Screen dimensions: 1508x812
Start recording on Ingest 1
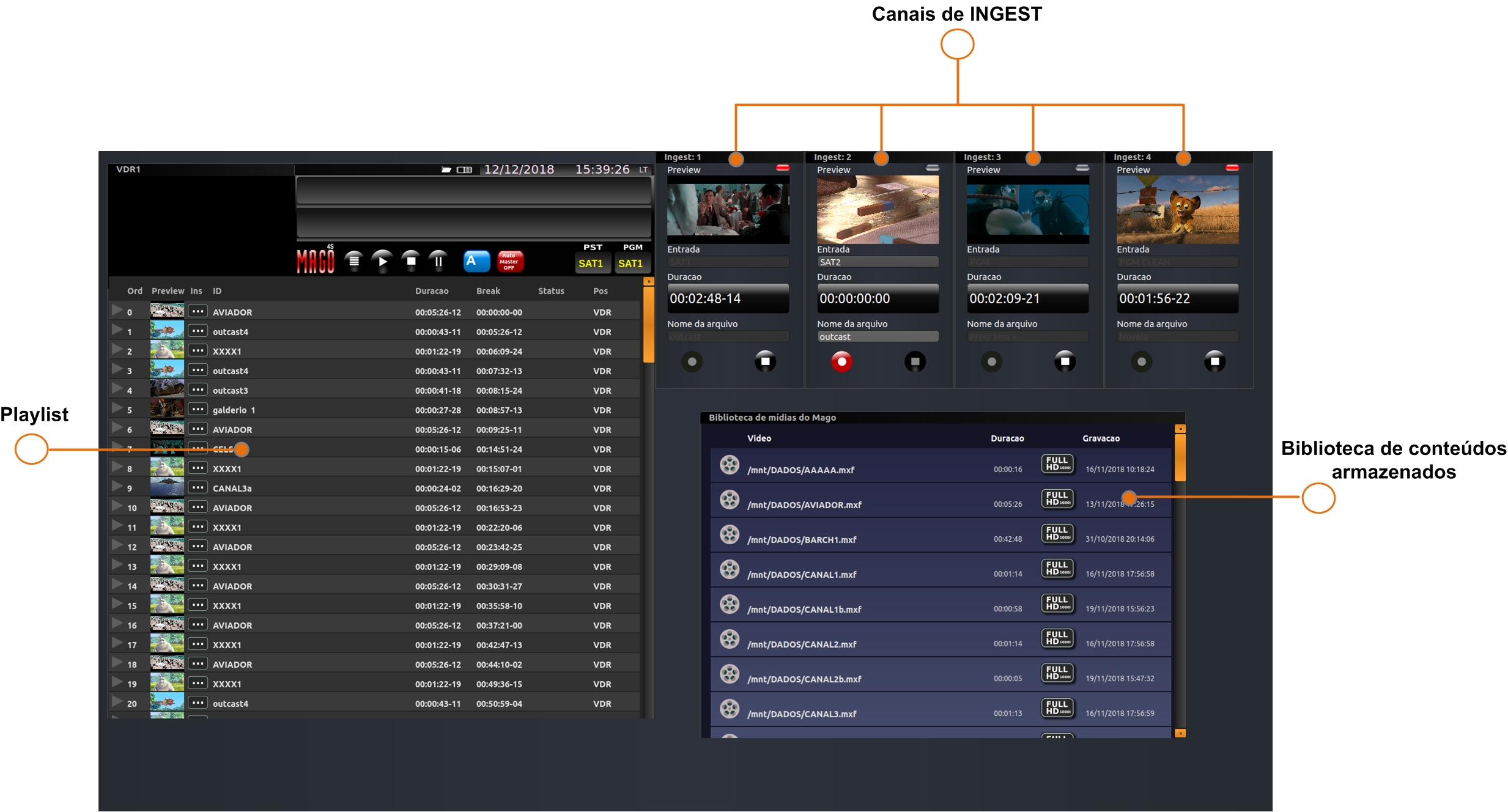(692, 362)
